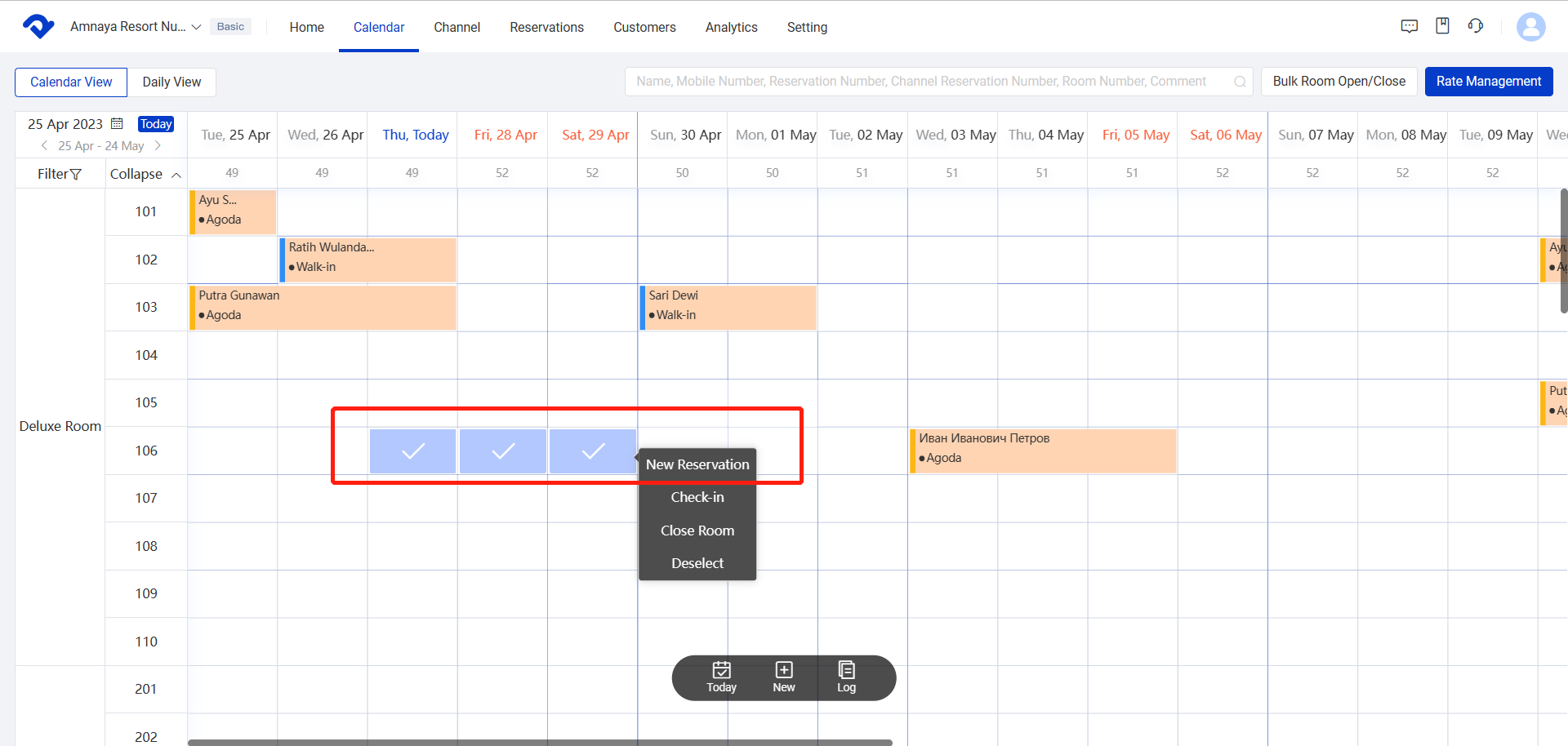Viewport: 1568px width, 746px height.
Task: Choose New Reservation from context menu
Action: 697,464
